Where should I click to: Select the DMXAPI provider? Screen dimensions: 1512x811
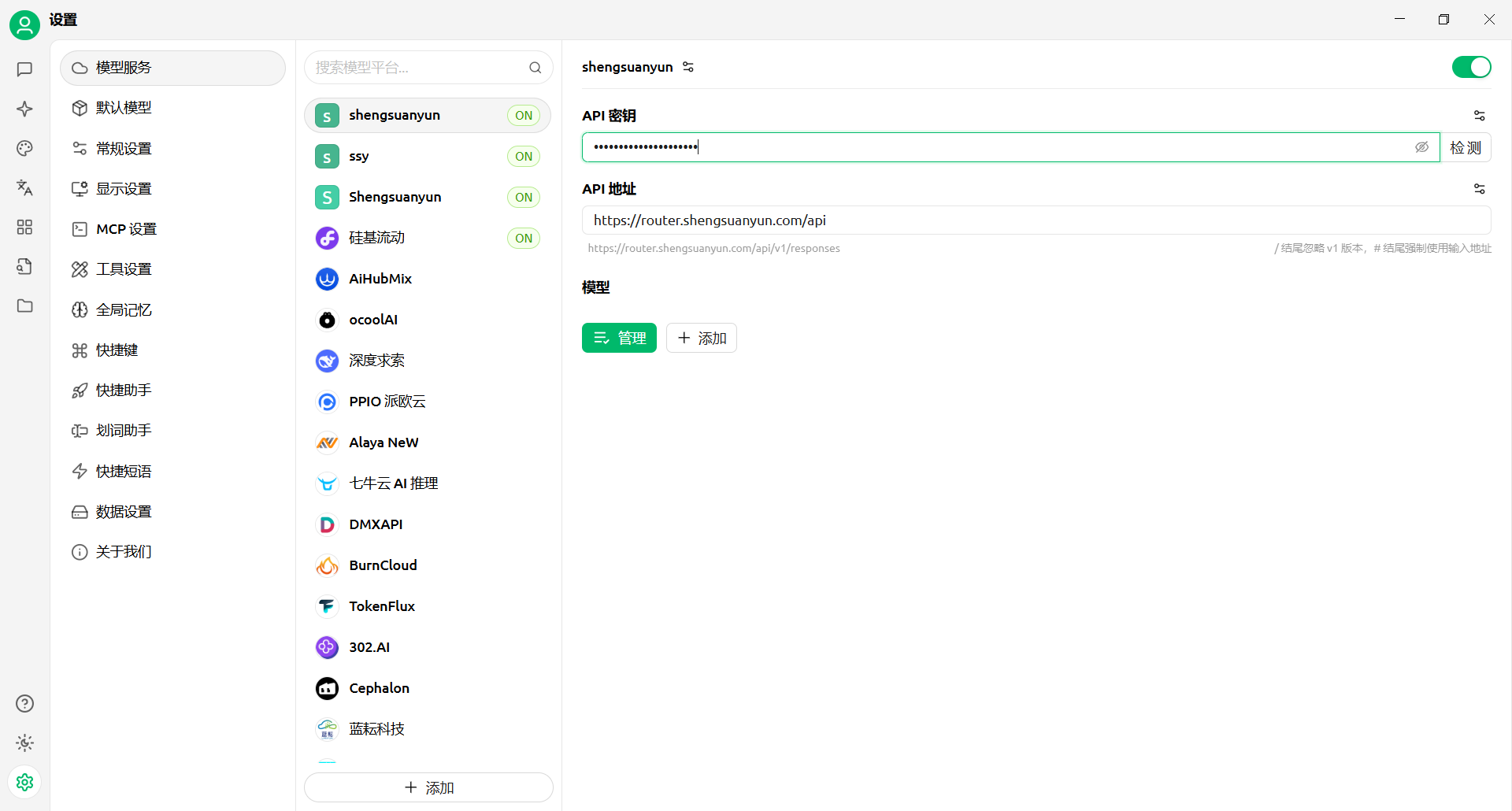click(428, 524)
